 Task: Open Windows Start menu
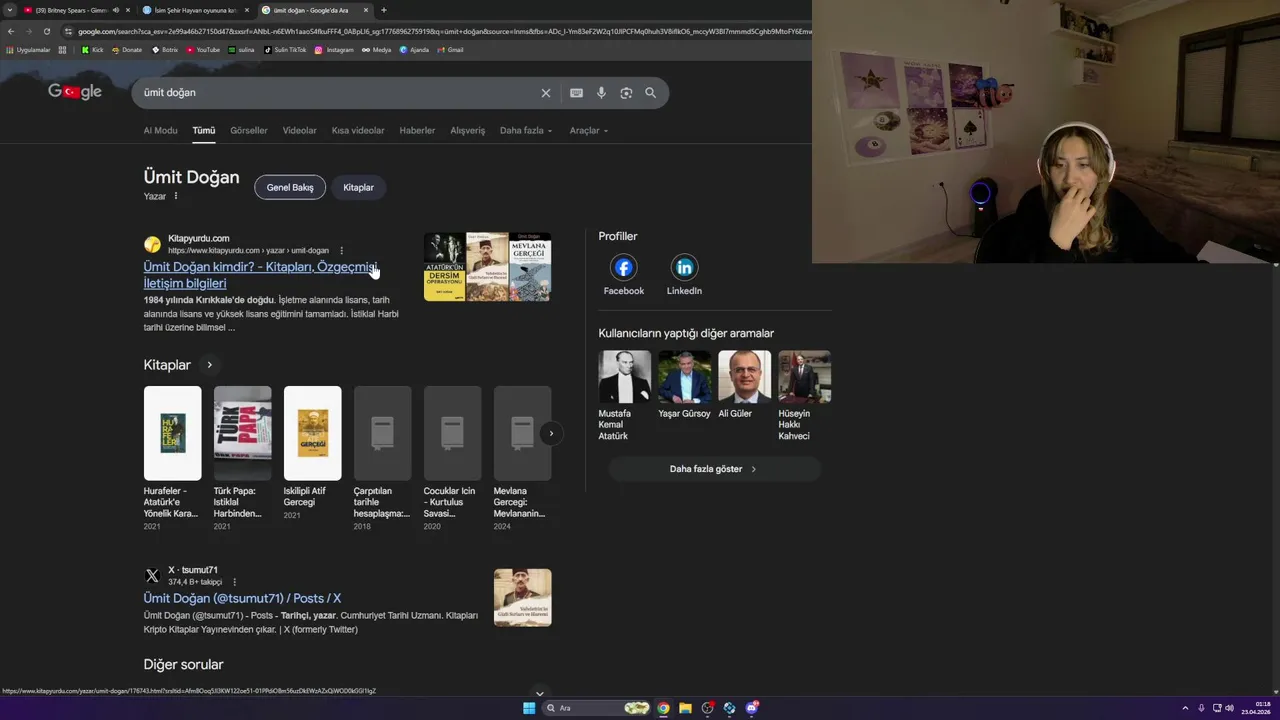[529, 708]
